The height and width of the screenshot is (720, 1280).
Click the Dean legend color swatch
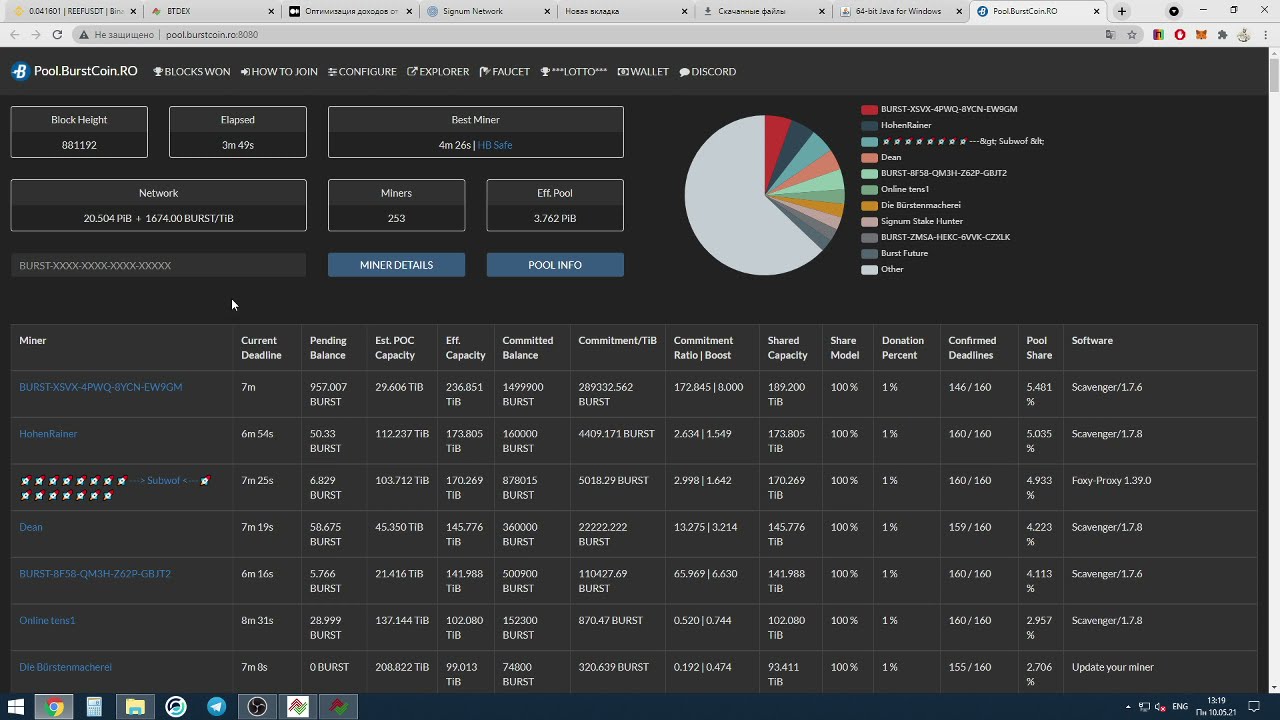point(870,157)
